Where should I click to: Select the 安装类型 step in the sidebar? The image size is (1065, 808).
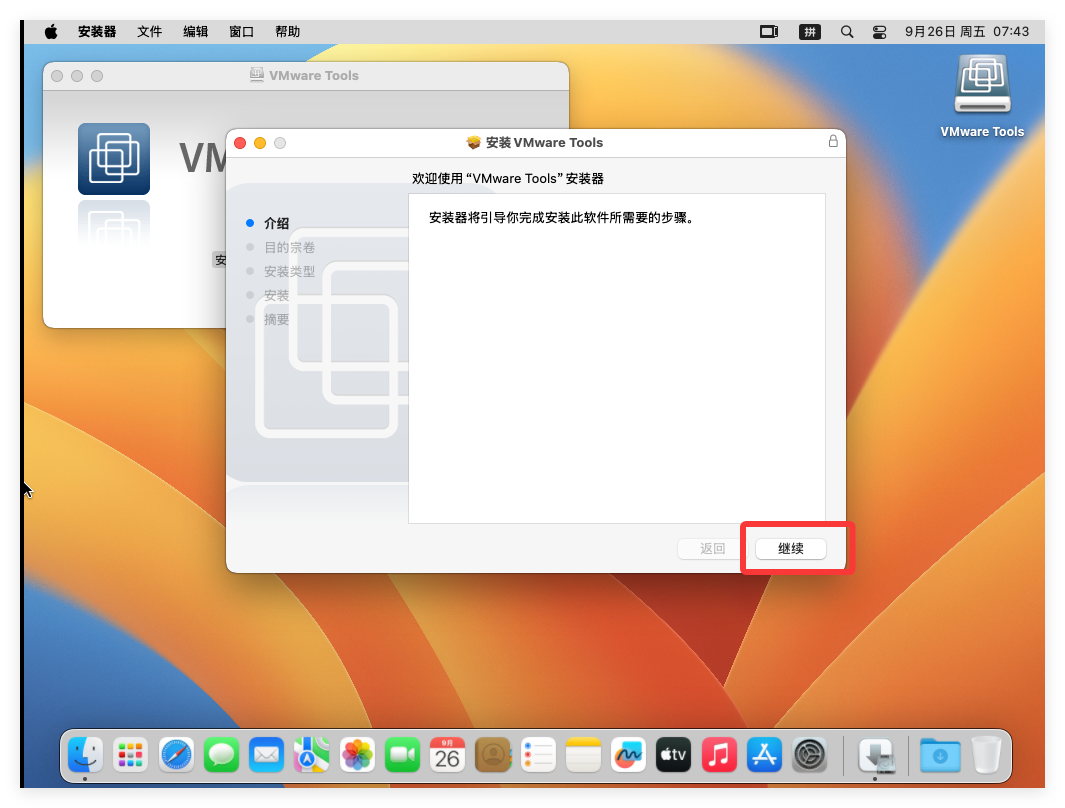point(289,272)
